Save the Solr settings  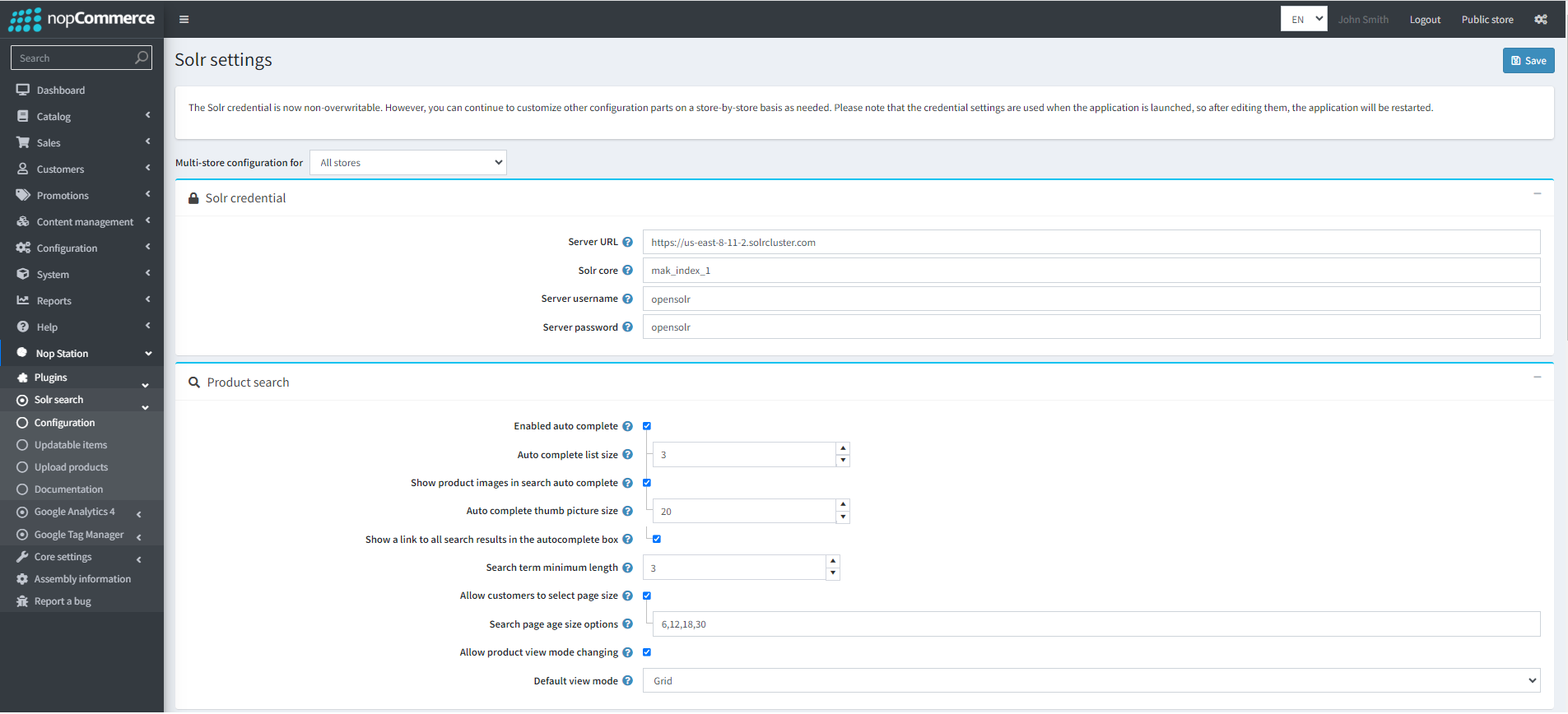click(1528, 60)
